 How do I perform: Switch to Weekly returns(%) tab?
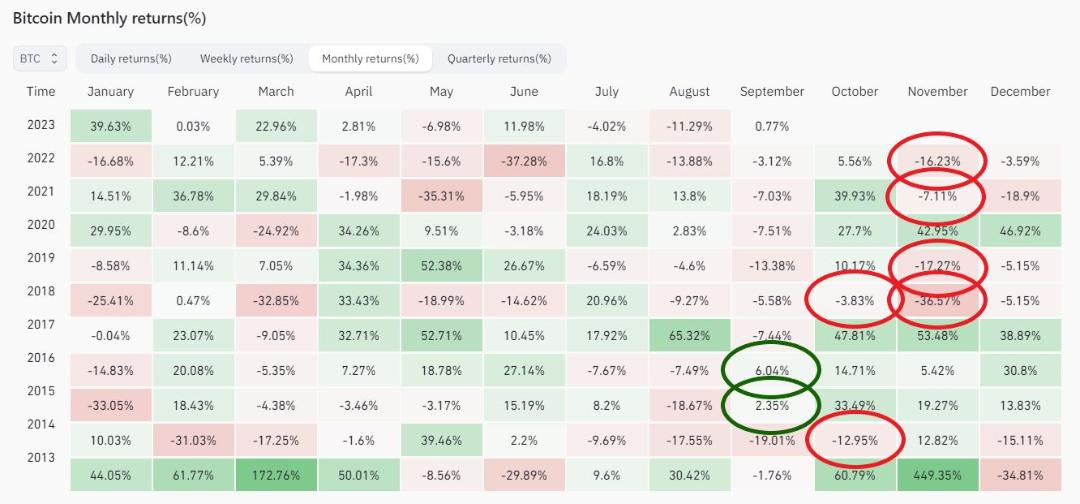coord(247,59)
